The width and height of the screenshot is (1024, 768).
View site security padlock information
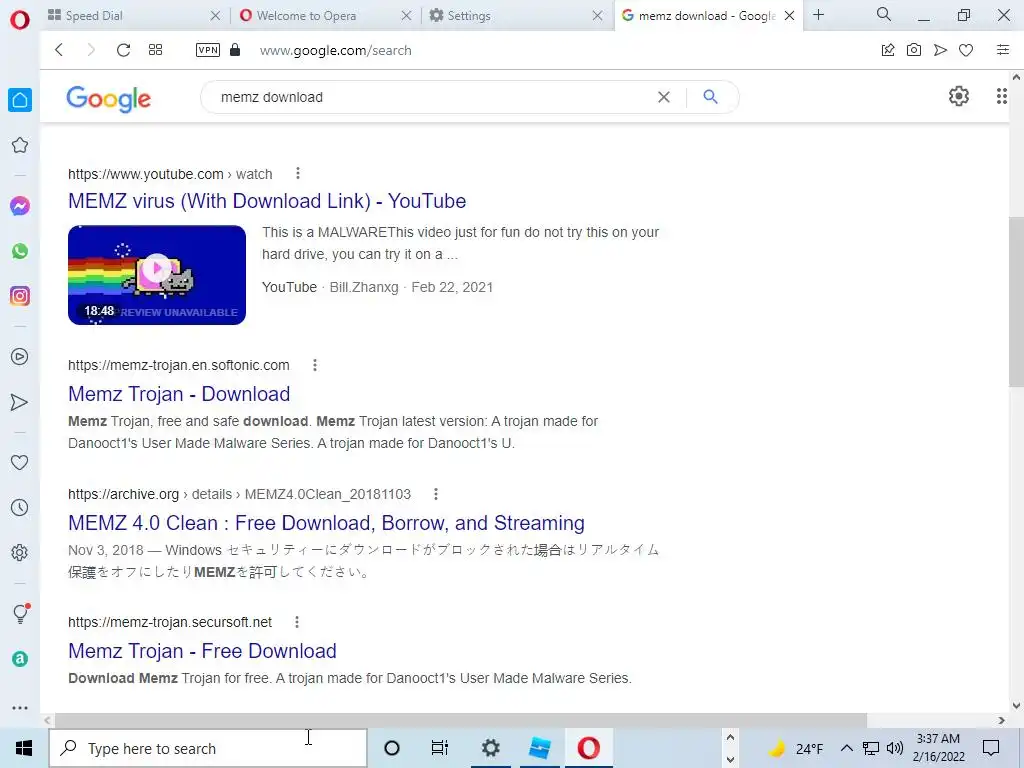click(x=235, y=50)
